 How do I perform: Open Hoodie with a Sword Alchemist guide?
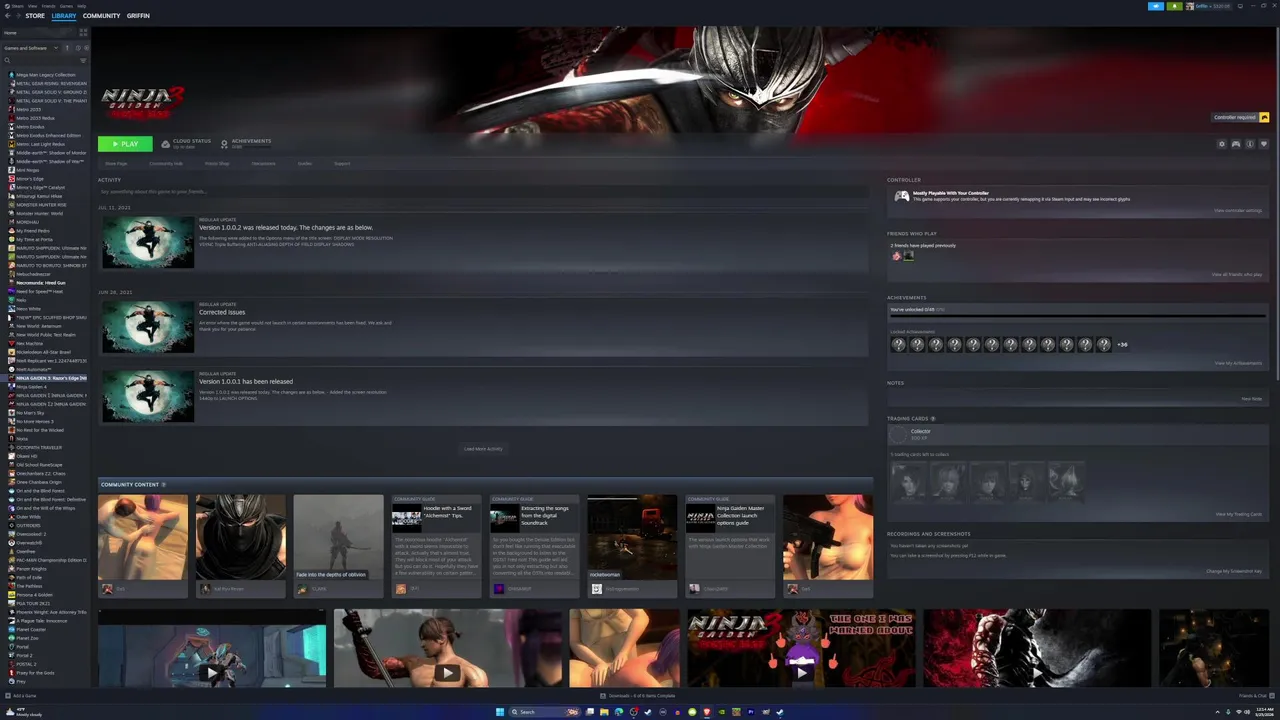436,546
